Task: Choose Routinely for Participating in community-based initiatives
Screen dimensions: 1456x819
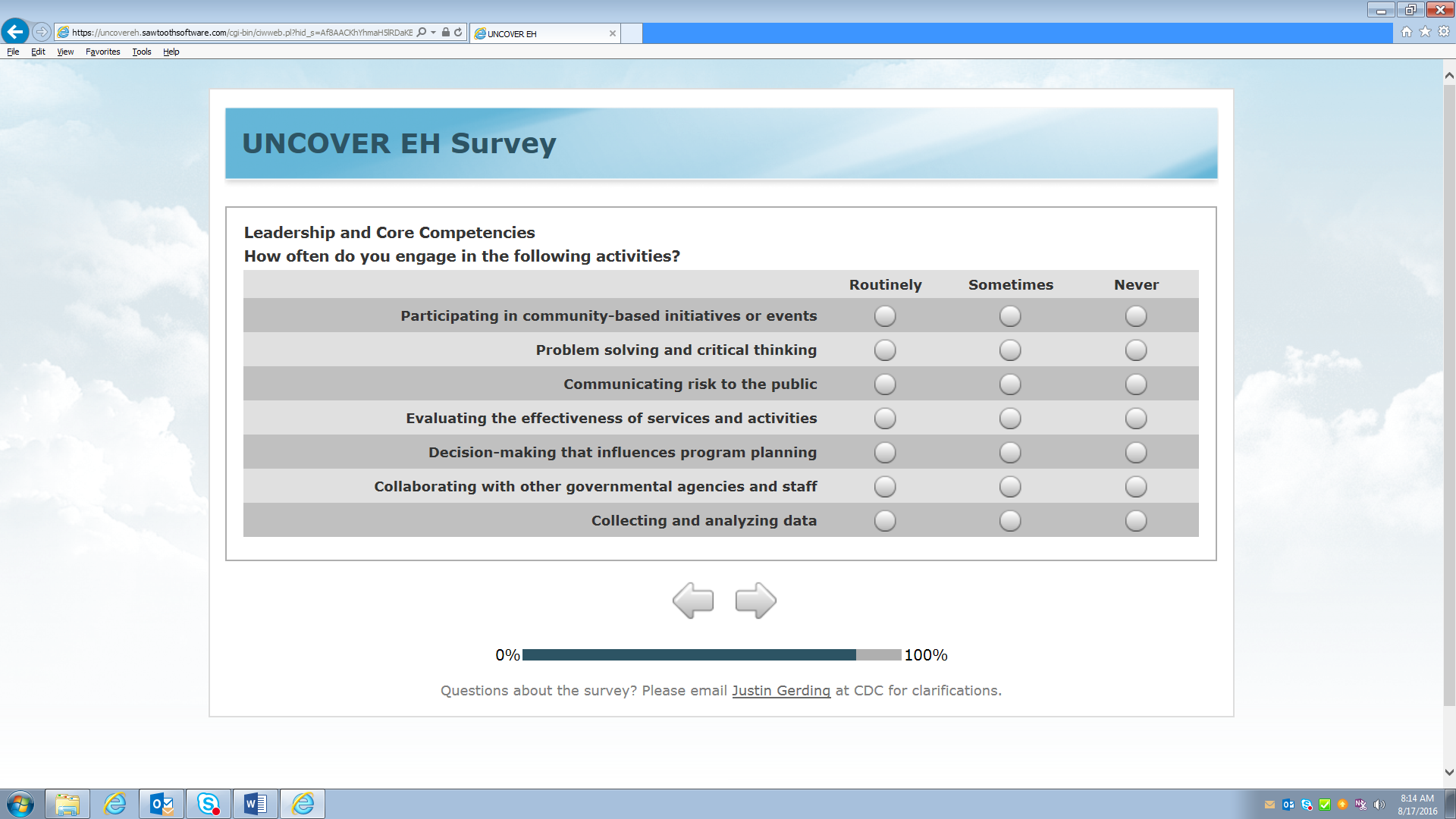Action: click(x=885, y=316)
